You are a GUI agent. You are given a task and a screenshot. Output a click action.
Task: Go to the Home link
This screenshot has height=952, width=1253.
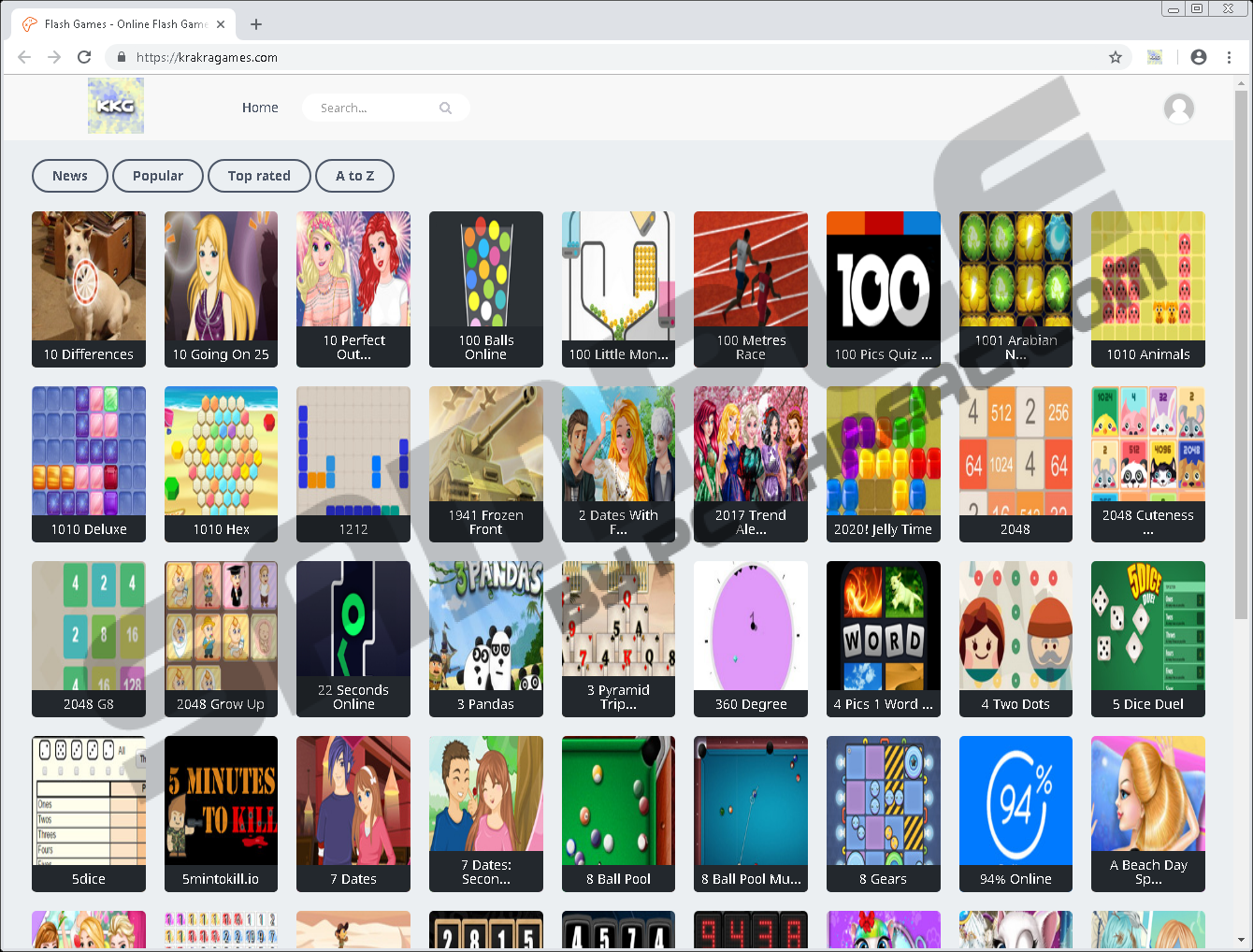pos(260,108)
